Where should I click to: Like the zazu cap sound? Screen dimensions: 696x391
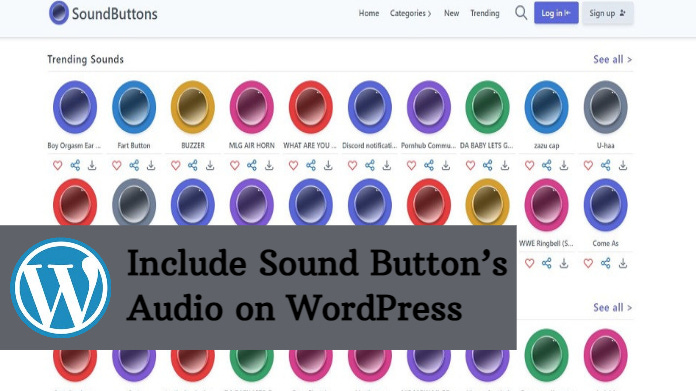click(x=530, y=166)
